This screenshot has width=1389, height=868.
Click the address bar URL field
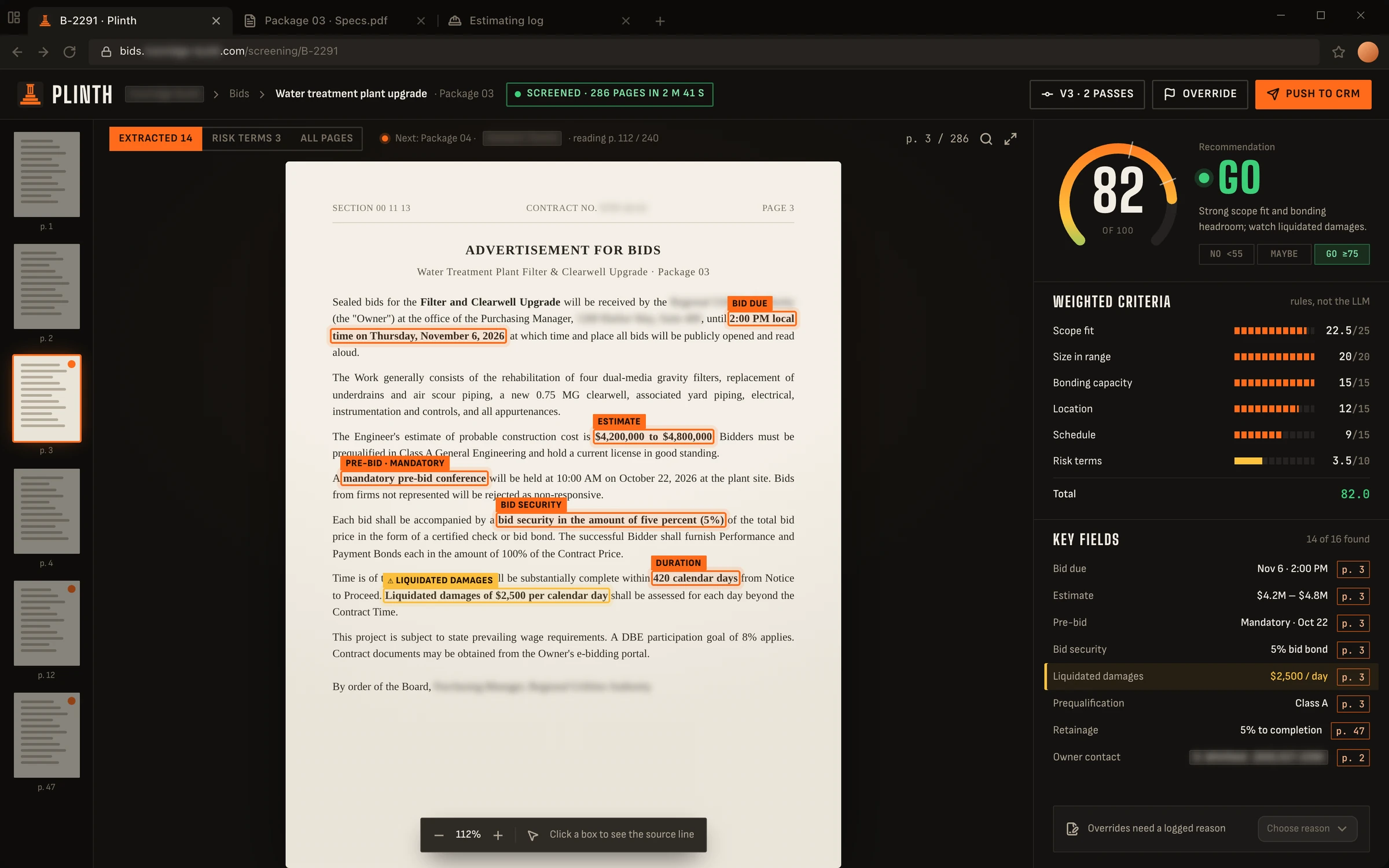coord(703,52)
